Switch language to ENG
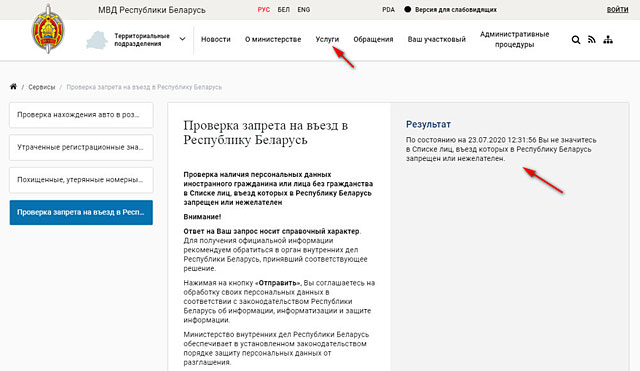Viewport: 640px width, 371px height. tap(304, 9)
